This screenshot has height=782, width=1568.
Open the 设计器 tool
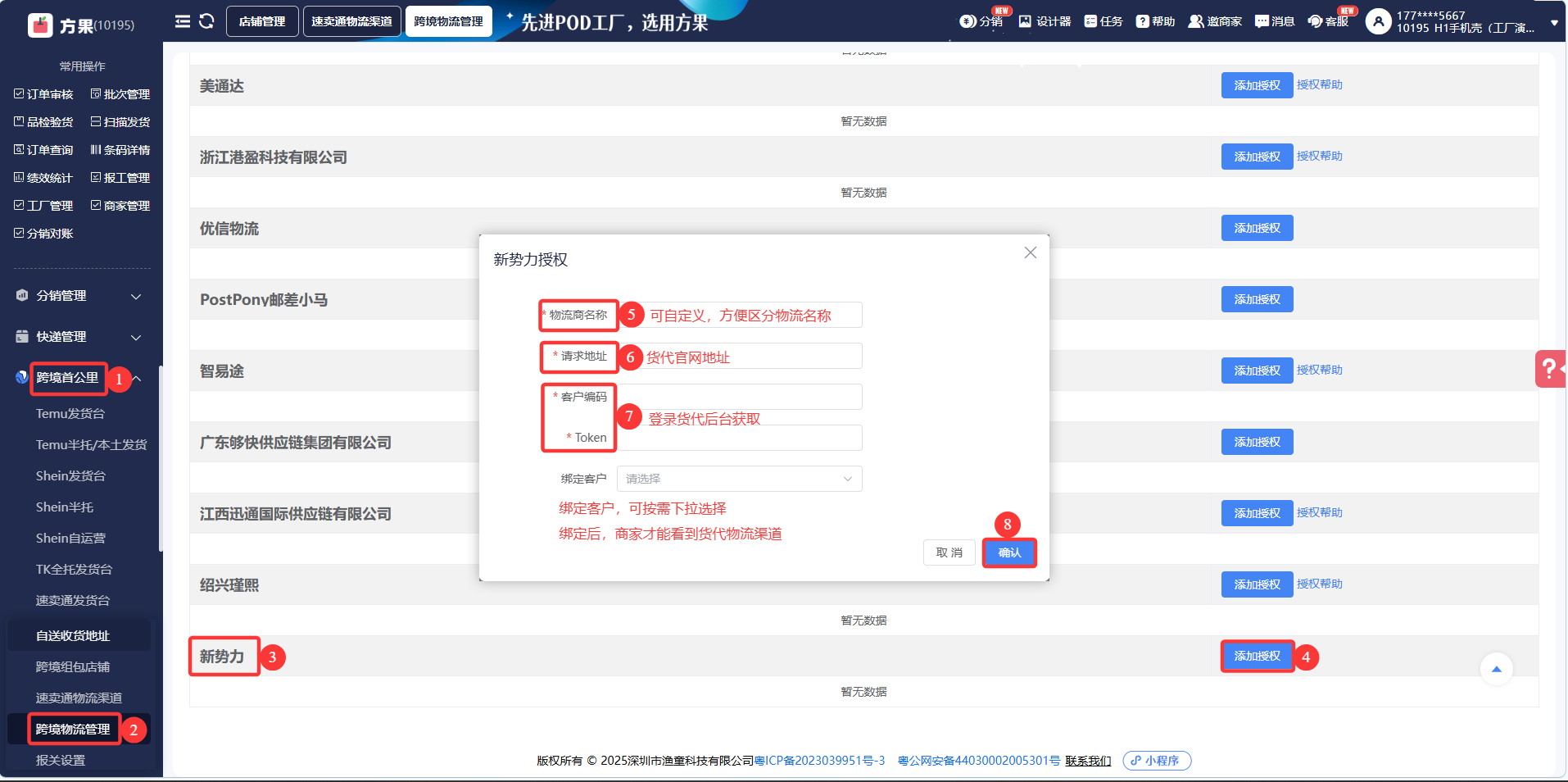tap(1045, 21)
